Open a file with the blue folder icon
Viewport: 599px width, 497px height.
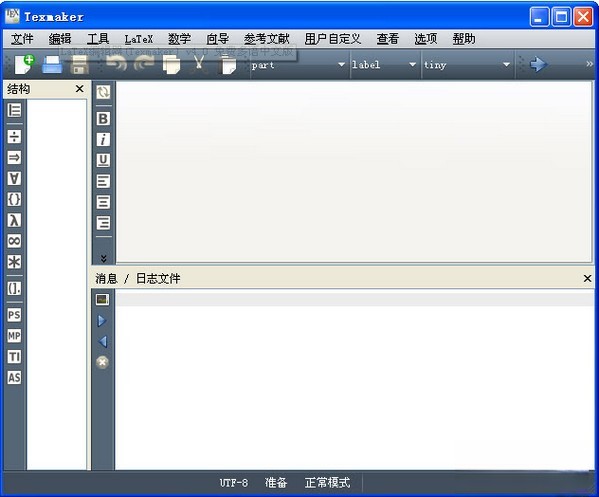click(52, 64)
